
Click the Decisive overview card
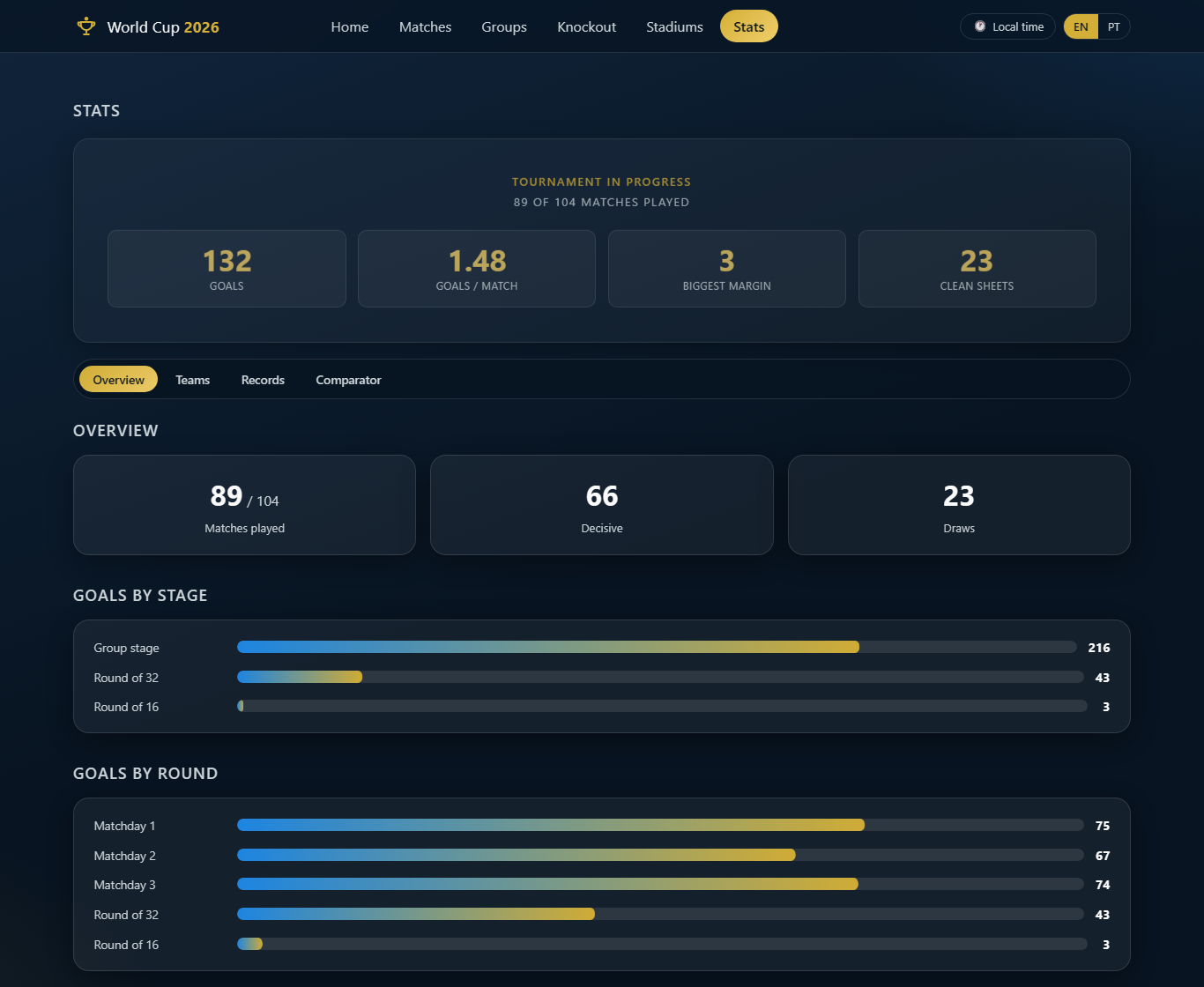[602, 505]
